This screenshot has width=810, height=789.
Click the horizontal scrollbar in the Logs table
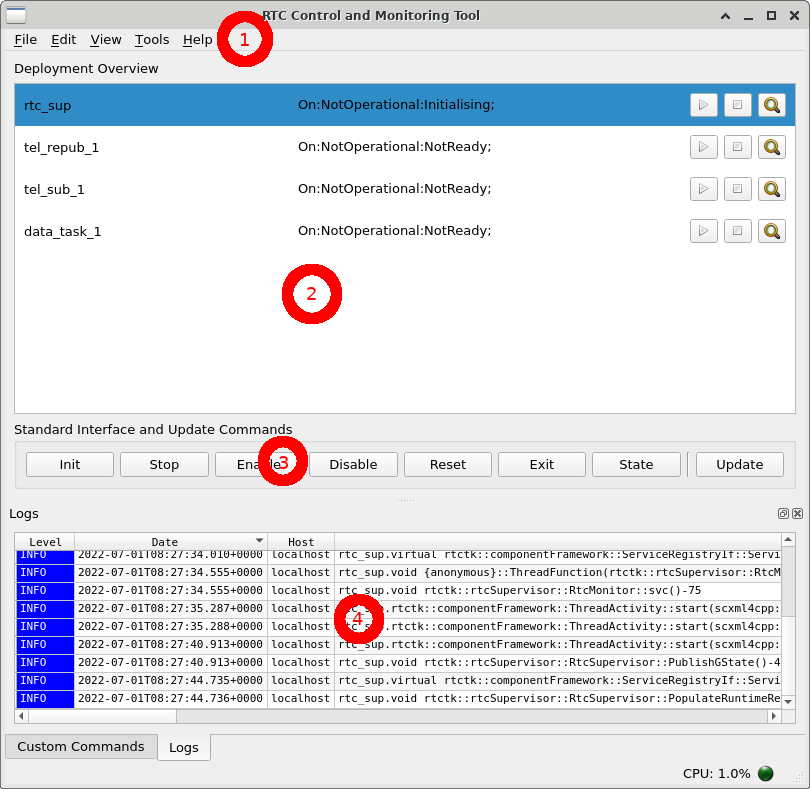click(400, 716)
